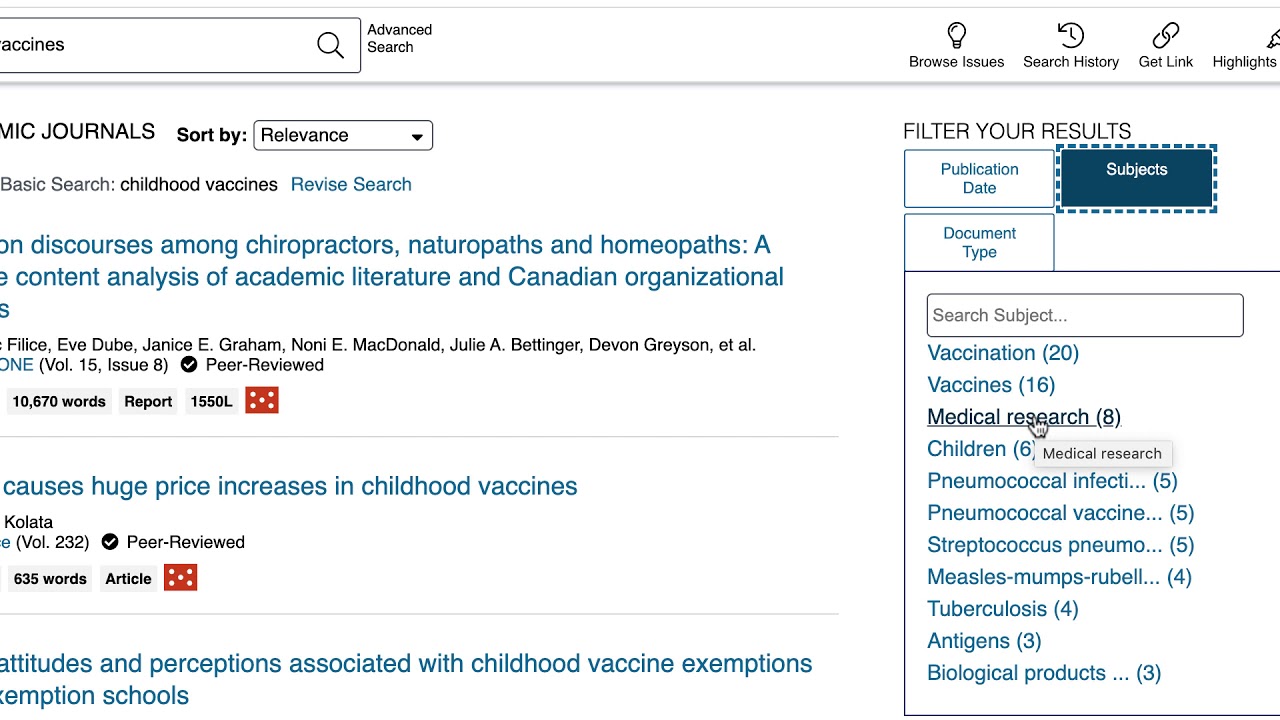Click red dotted icon beside 1550L
1280x720 pixels.
(x=262, y=401)
